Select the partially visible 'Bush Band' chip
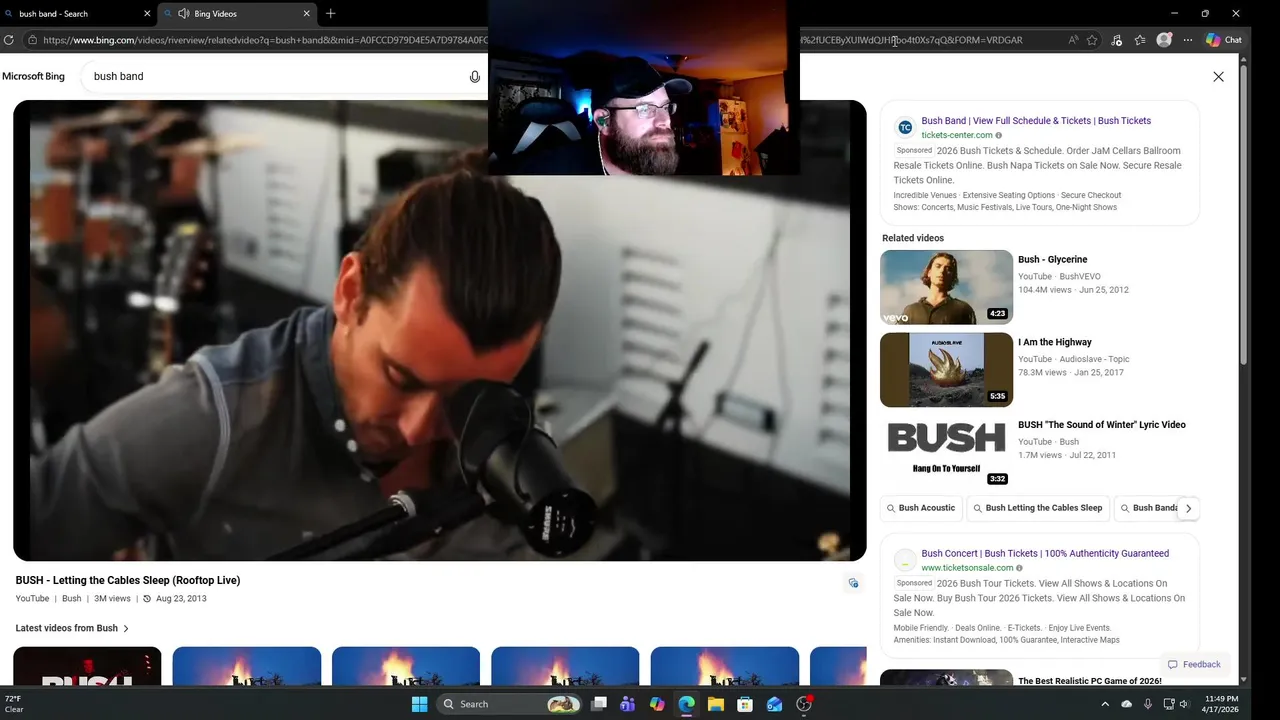1280x720 pixels. pos(1146,508)
